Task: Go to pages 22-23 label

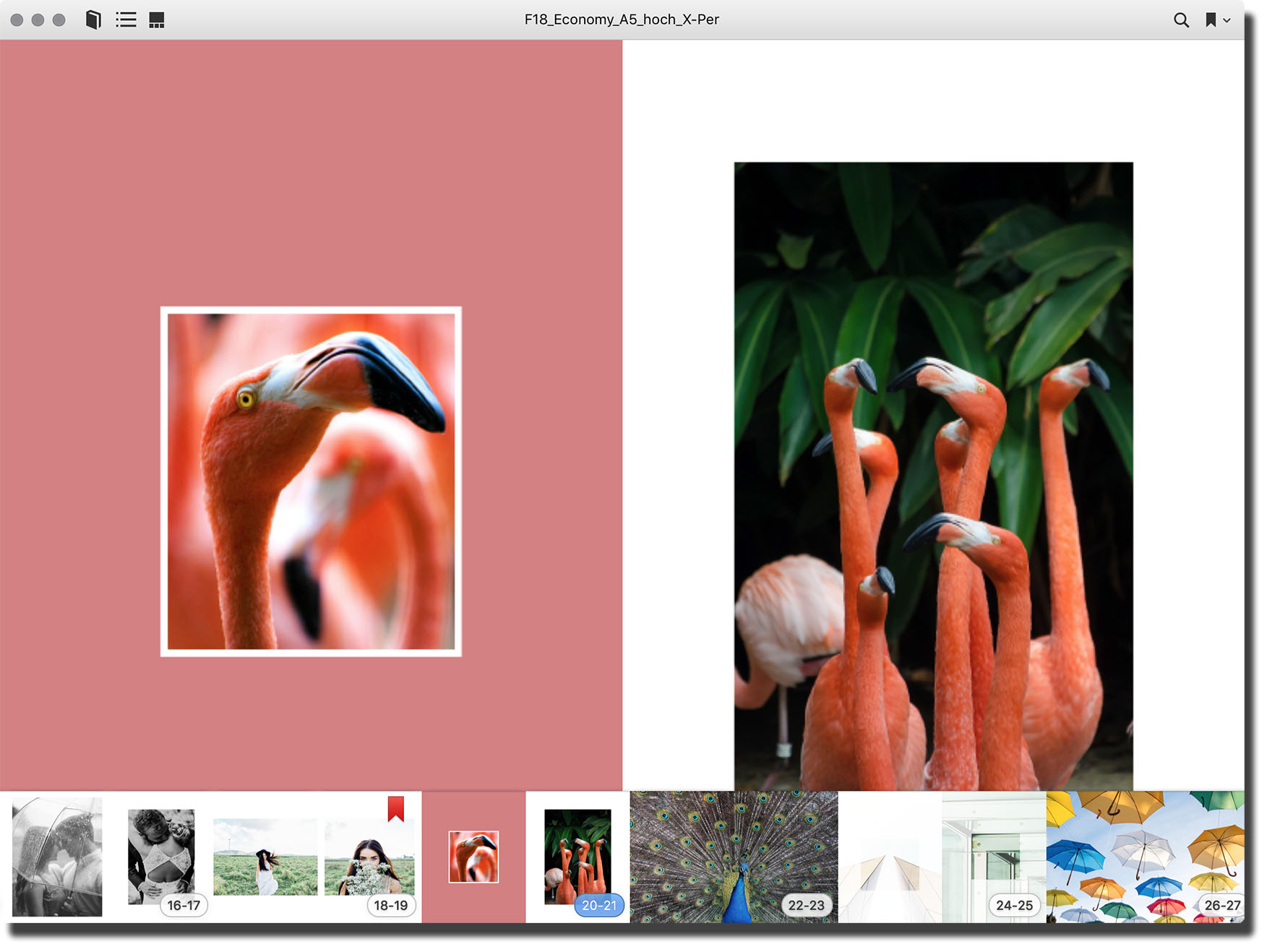Action: click(x=806, y=905)
